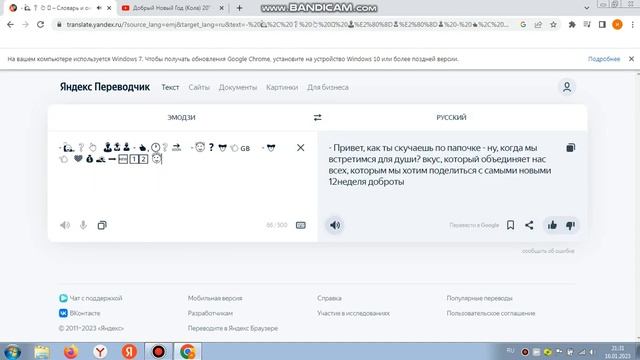Open the ВКонтакте link

(x=80, y=313)
